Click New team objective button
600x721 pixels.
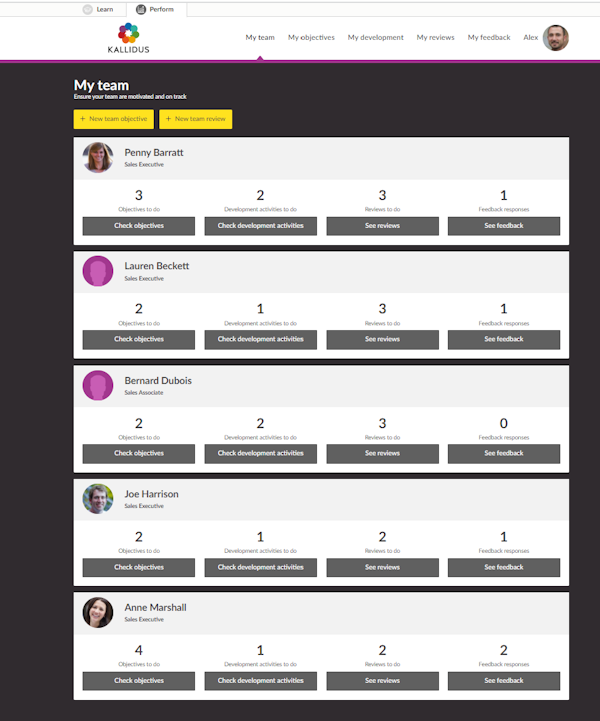coord(113,119)
